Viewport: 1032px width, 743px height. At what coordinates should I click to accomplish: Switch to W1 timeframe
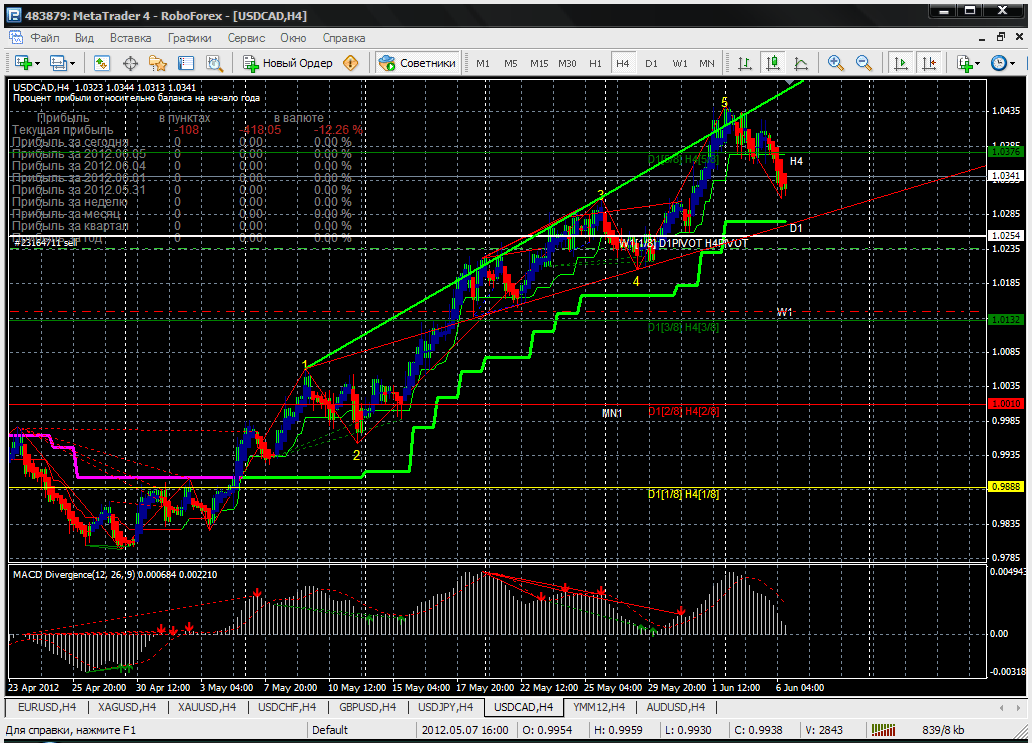coord(680,63)
